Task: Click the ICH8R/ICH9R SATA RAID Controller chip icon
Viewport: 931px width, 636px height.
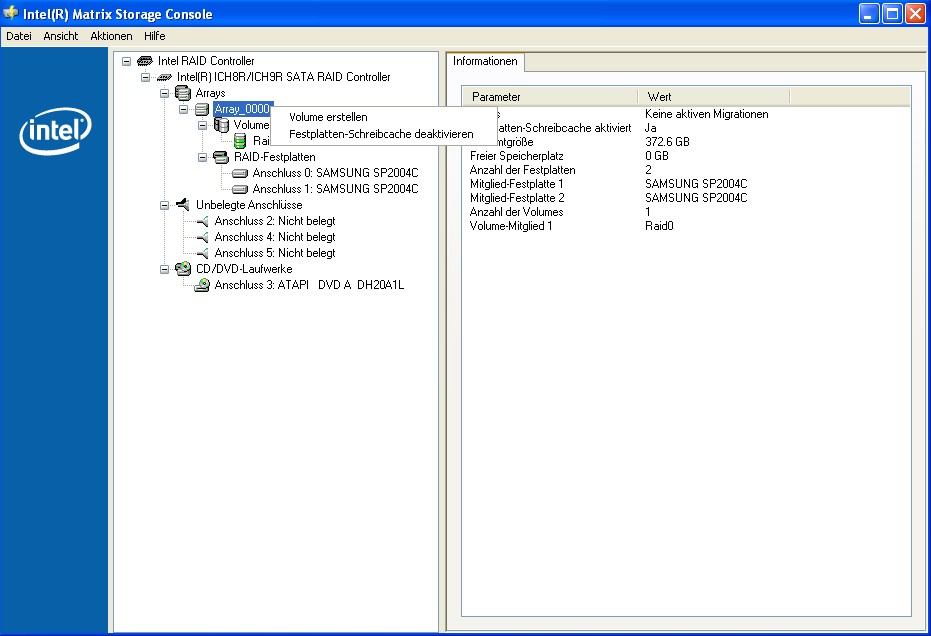Action: click(164, 77)
